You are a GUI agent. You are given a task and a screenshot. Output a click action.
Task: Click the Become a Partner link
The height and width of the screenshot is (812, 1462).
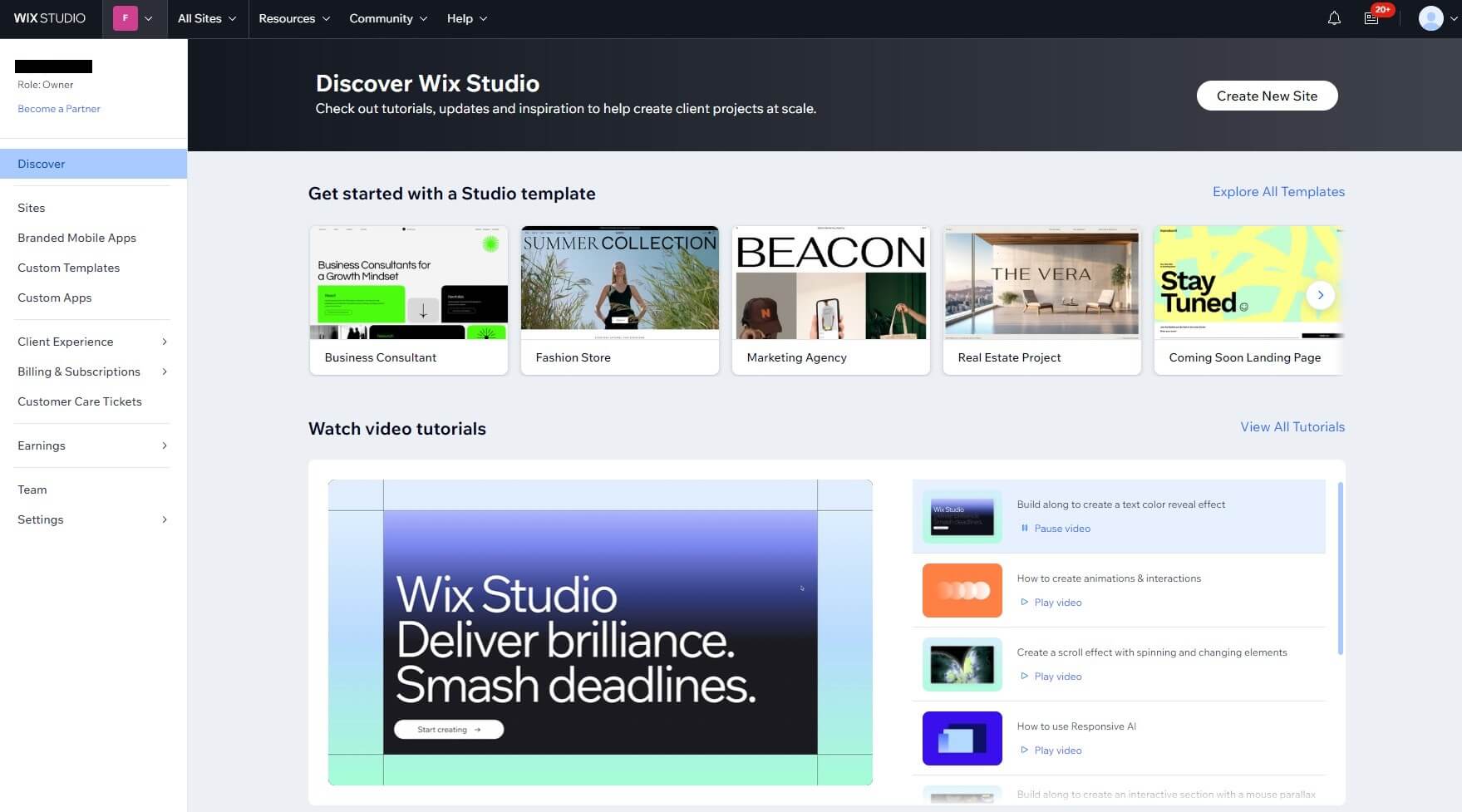(59, 109)
